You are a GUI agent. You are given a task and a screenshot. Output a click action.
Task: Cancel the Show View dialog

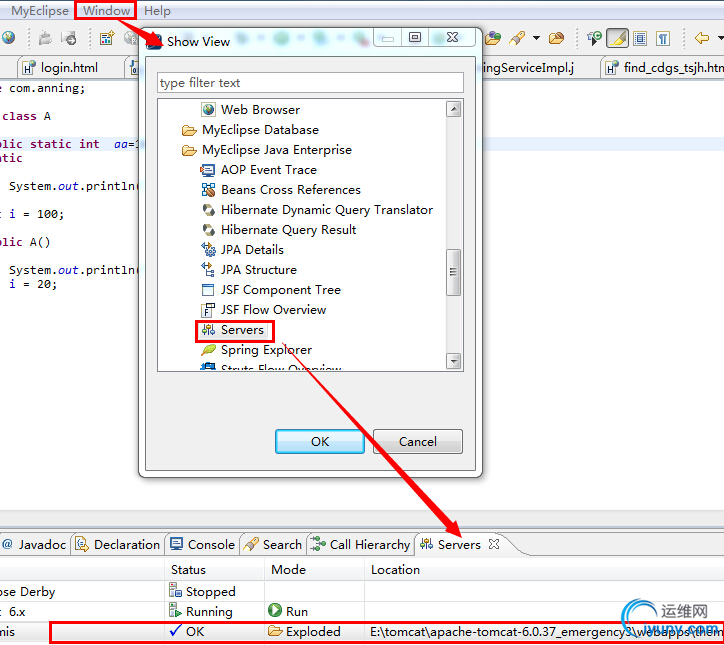tap(417, 441)
